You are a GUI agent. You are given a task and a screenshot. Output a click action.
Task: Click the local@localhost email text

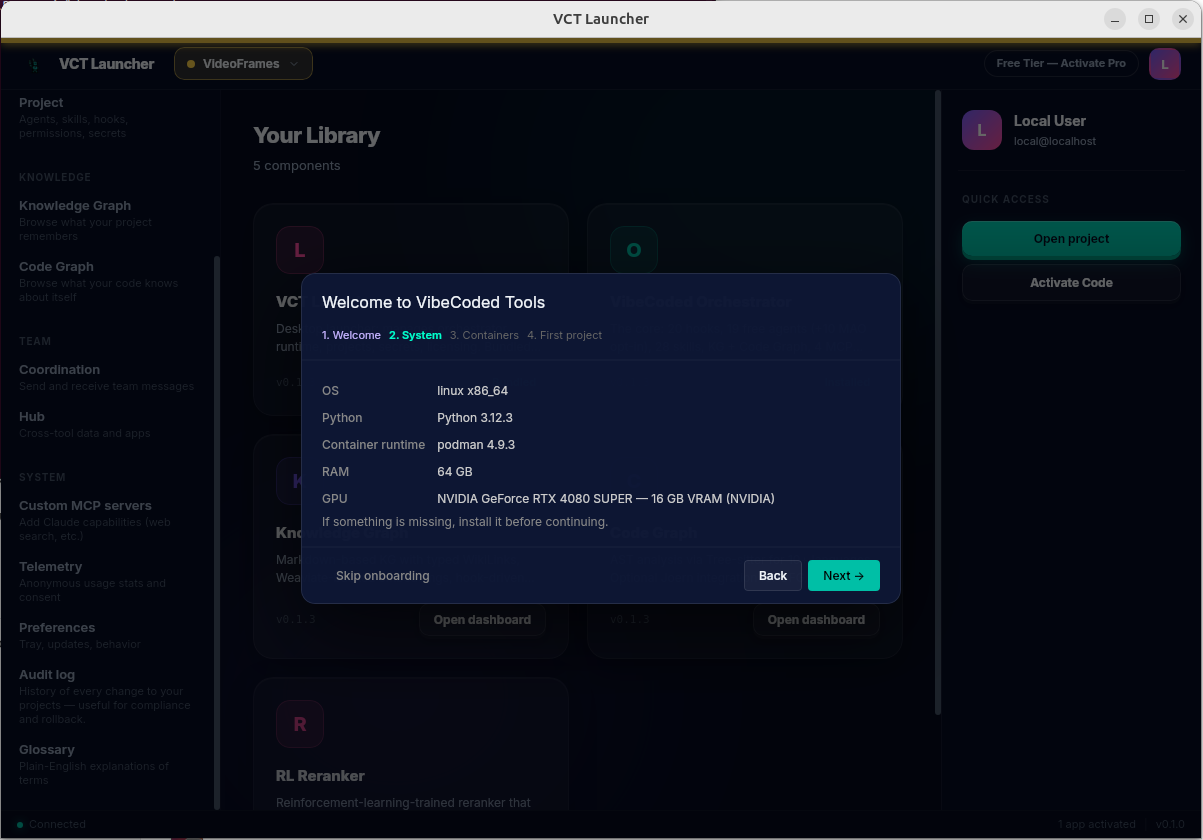(1055, 142)
